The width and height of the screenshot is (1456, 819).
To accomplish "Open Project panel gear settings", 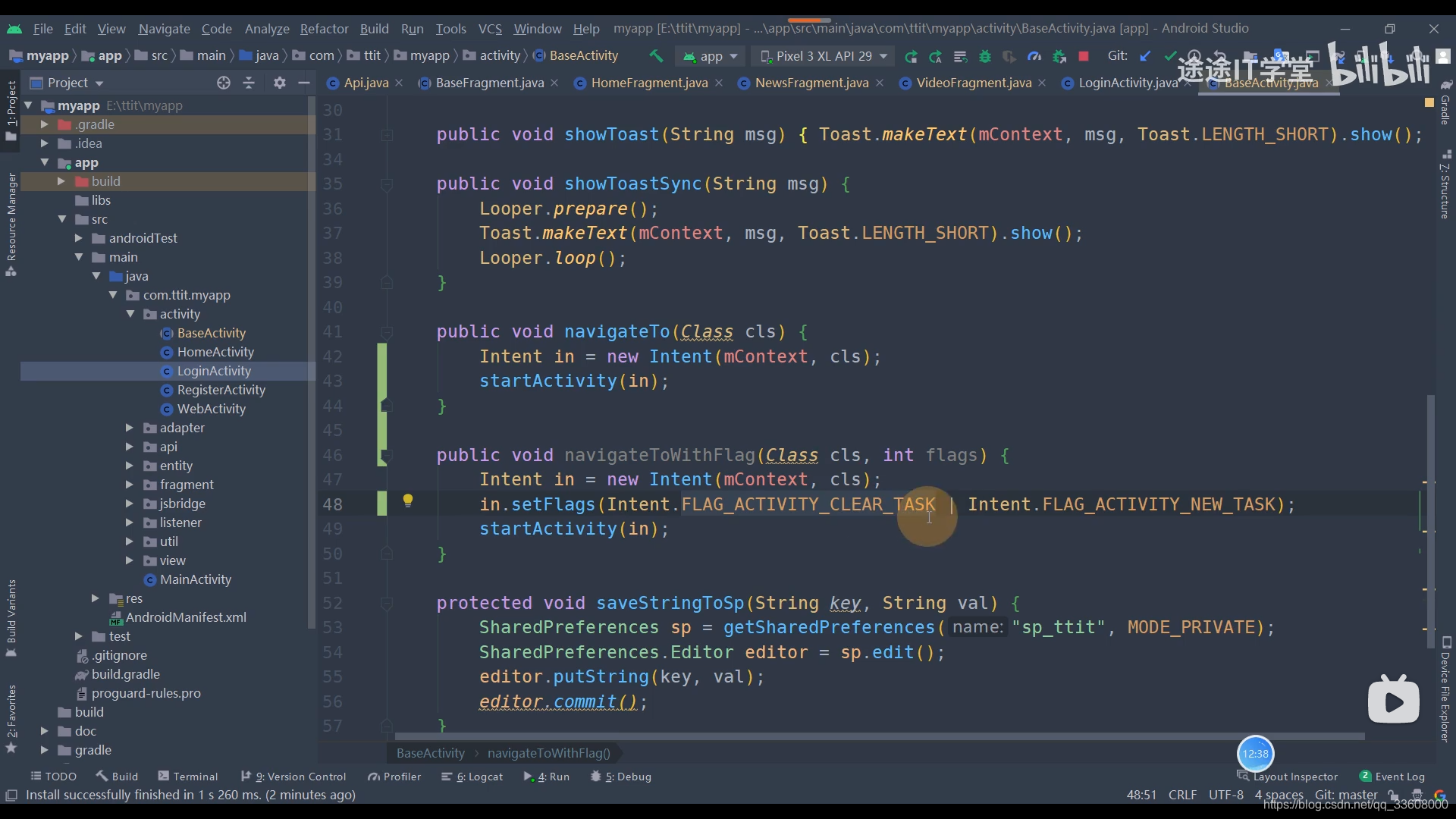I will coord(280,83).
